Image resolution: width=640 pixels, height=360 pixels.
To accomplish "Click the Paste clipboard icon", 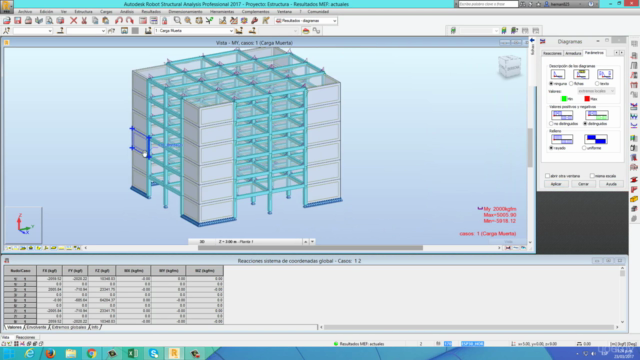I will (105, 20).
